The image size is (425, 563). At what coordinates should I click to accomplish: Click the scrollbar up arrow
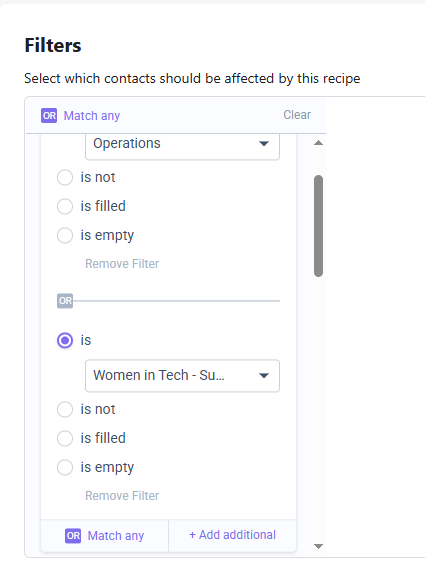coord(318,143)
